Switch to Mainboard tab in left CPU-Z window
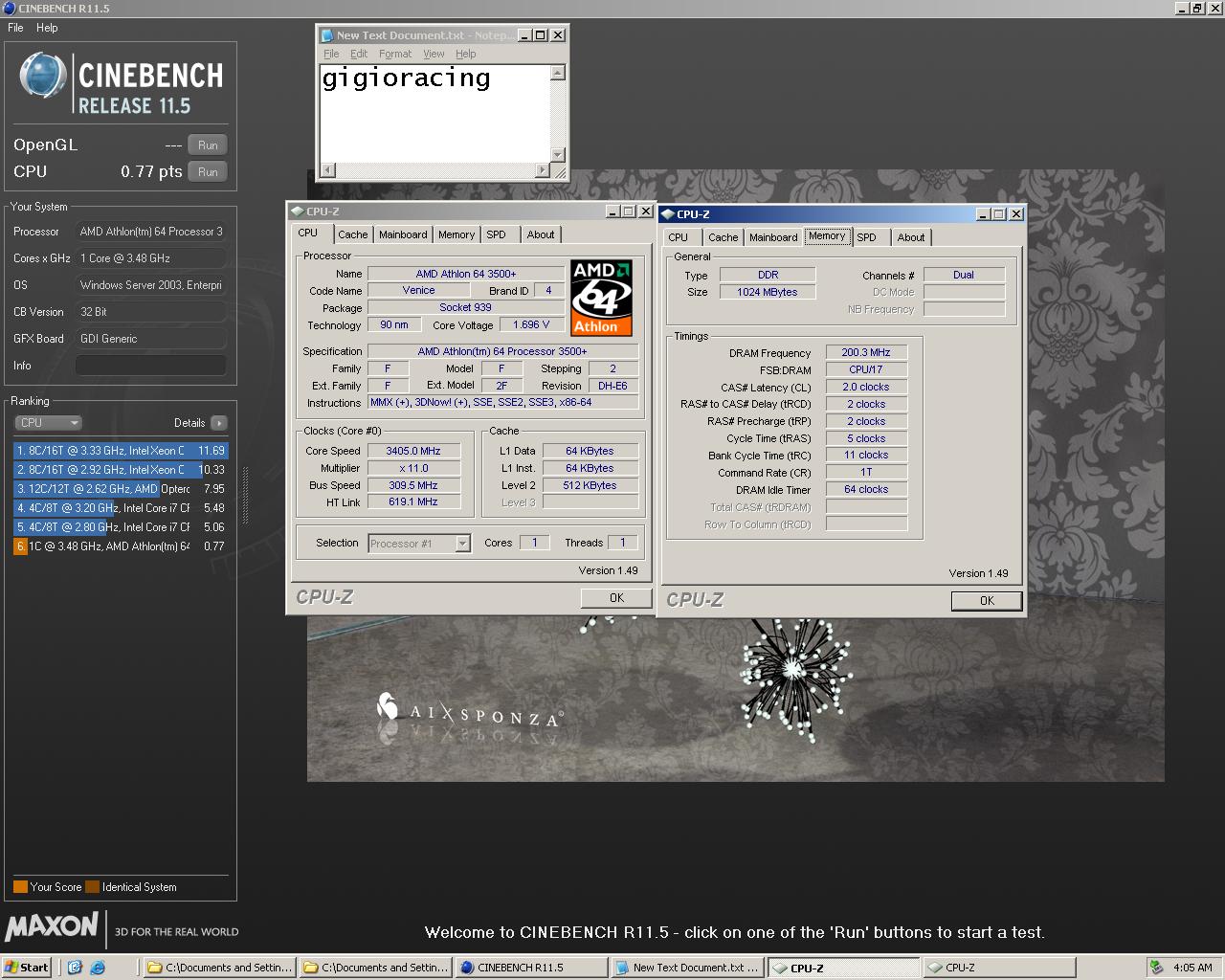 [403, 234]
